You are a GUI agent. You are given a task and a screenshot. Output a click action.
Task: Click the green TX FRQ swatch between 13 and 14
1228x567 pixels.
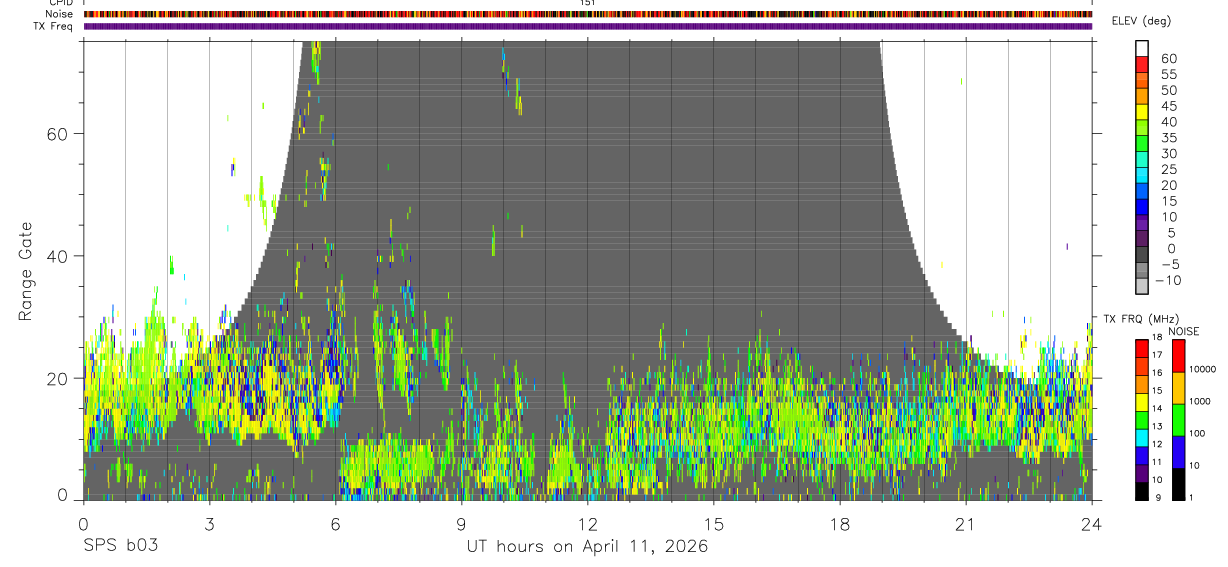click(x=1141, y=418)
